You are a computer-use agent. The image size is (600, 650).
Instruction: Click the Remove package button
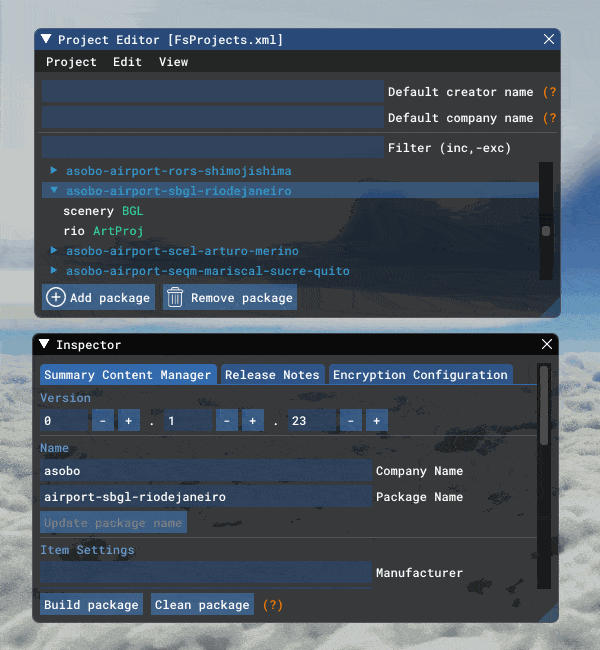tap(230, 298)
